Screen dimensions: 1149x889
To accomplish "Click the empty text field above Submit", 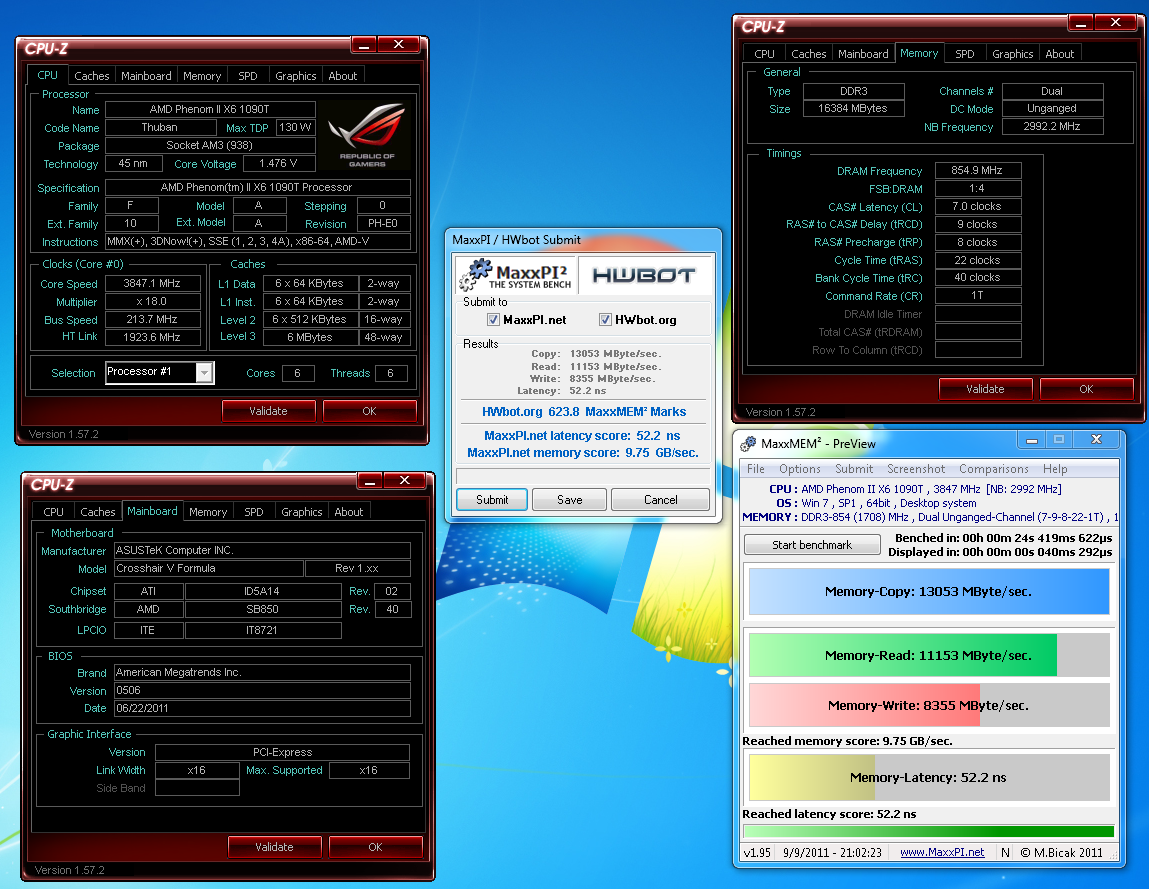I will point(583,476).
